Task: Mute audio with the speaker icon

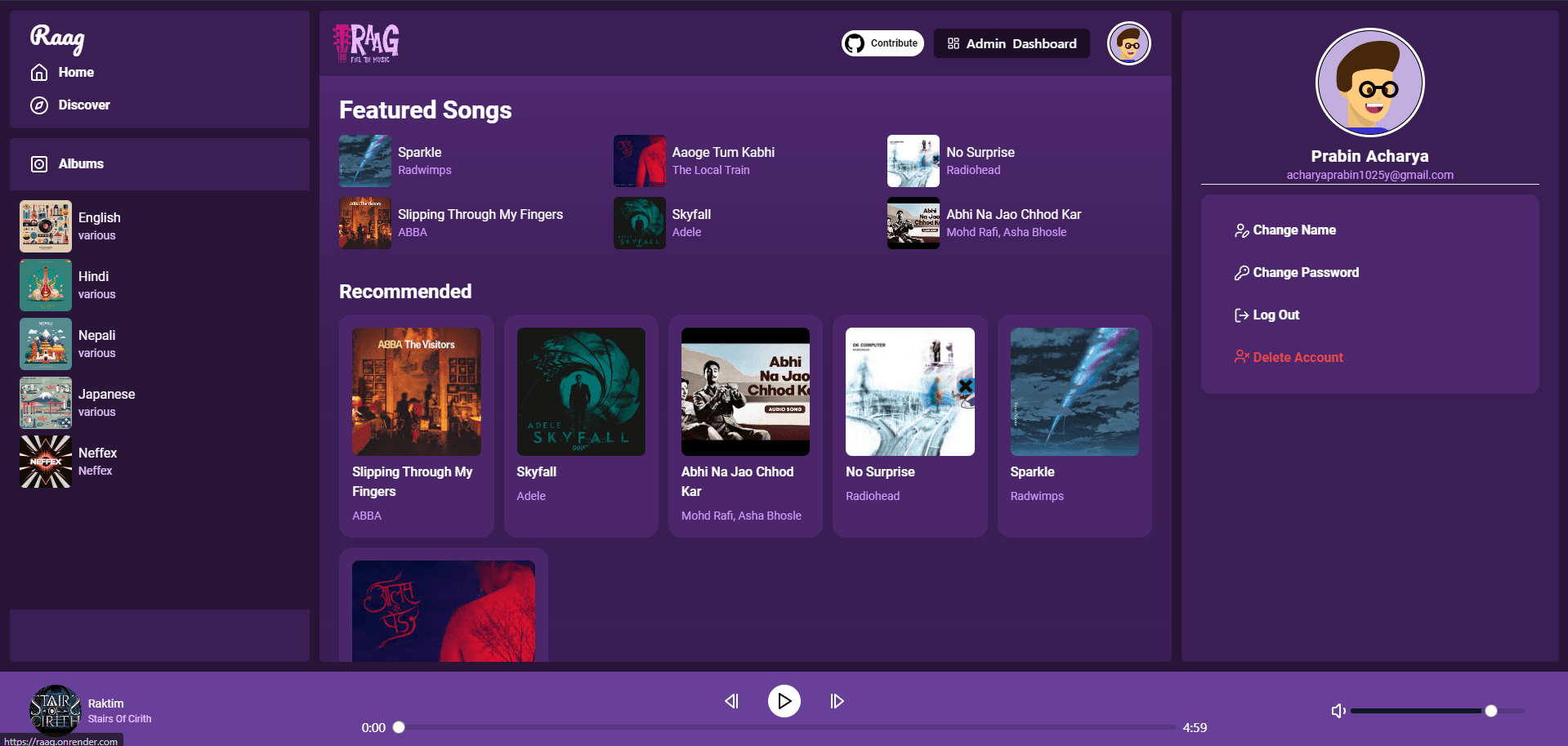Action: (x=1338, y=711)
